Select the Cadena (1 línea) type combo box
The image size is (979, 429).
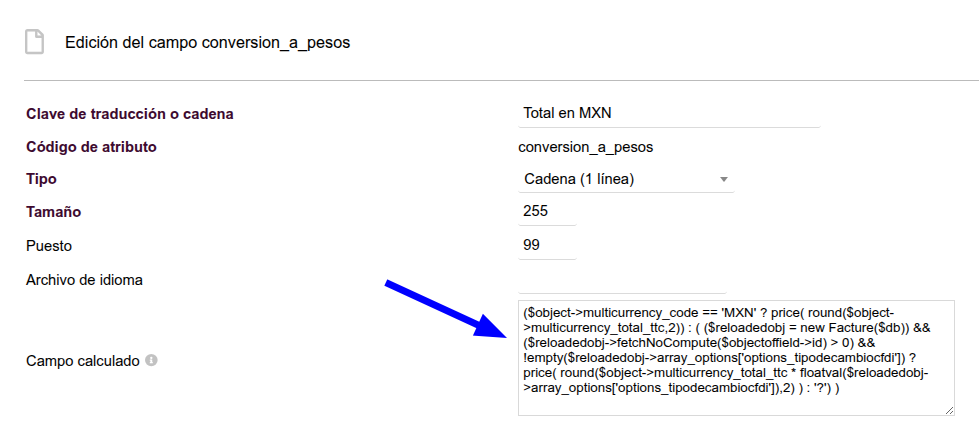tap(626, 179)
